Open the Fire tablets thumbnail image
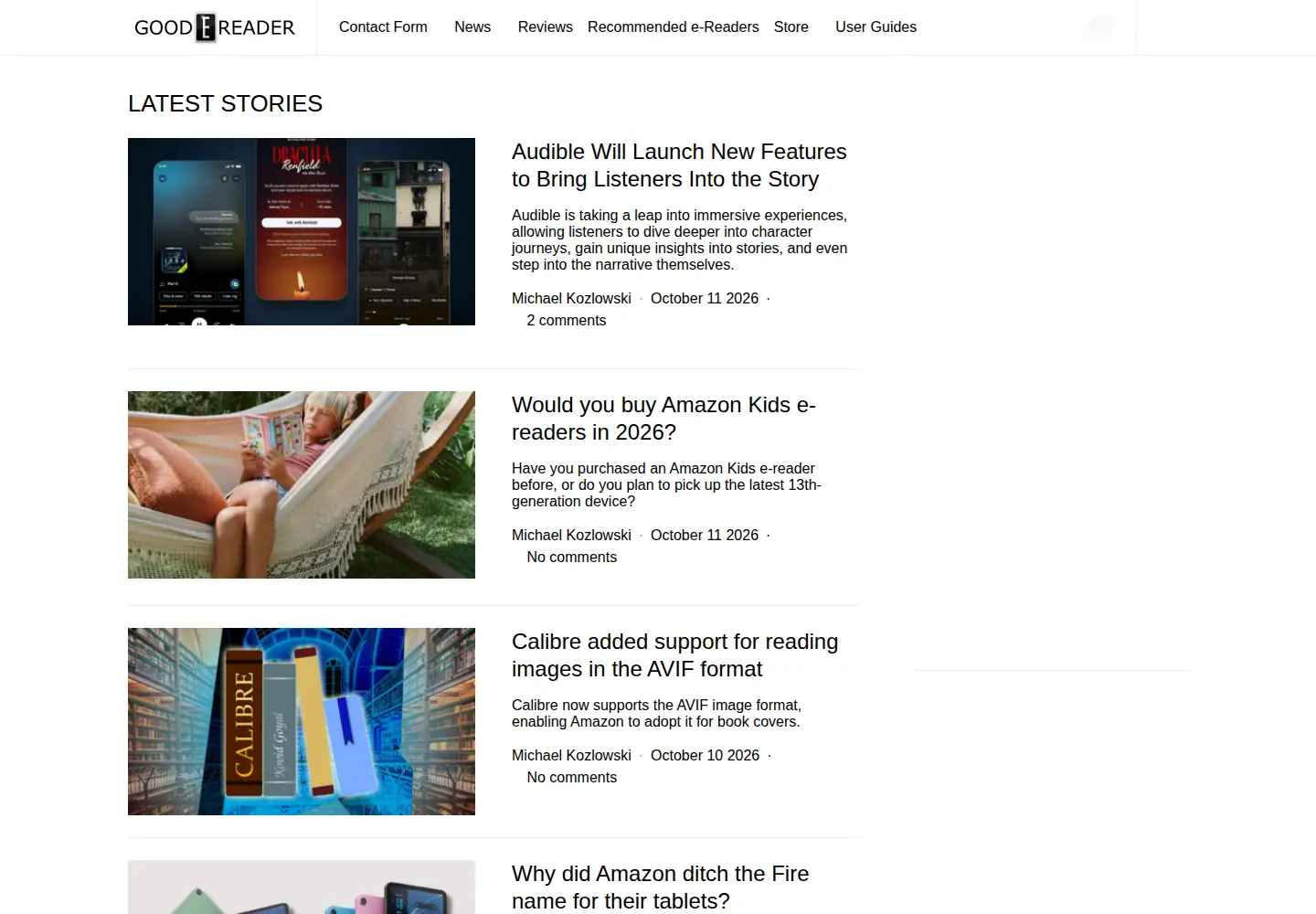This screenshot has width=1316, height=914. point(302,887)
